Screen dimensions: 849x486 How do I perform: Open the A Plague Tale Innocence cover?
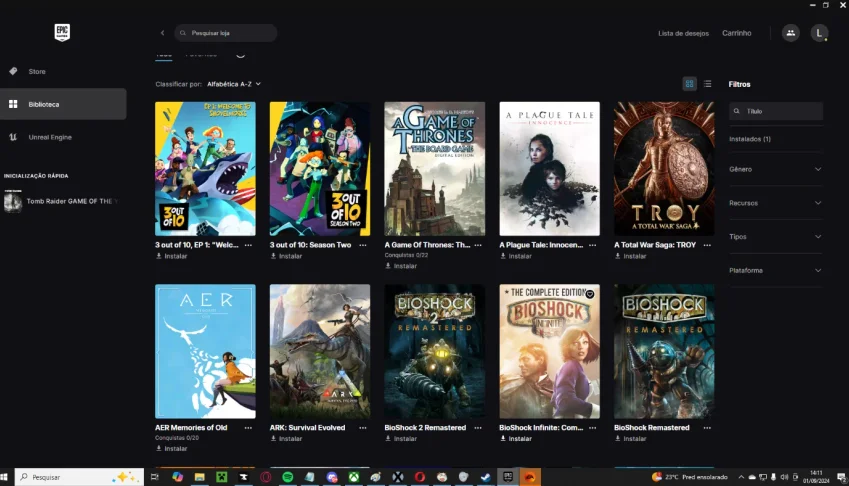[x=550, y=169]
